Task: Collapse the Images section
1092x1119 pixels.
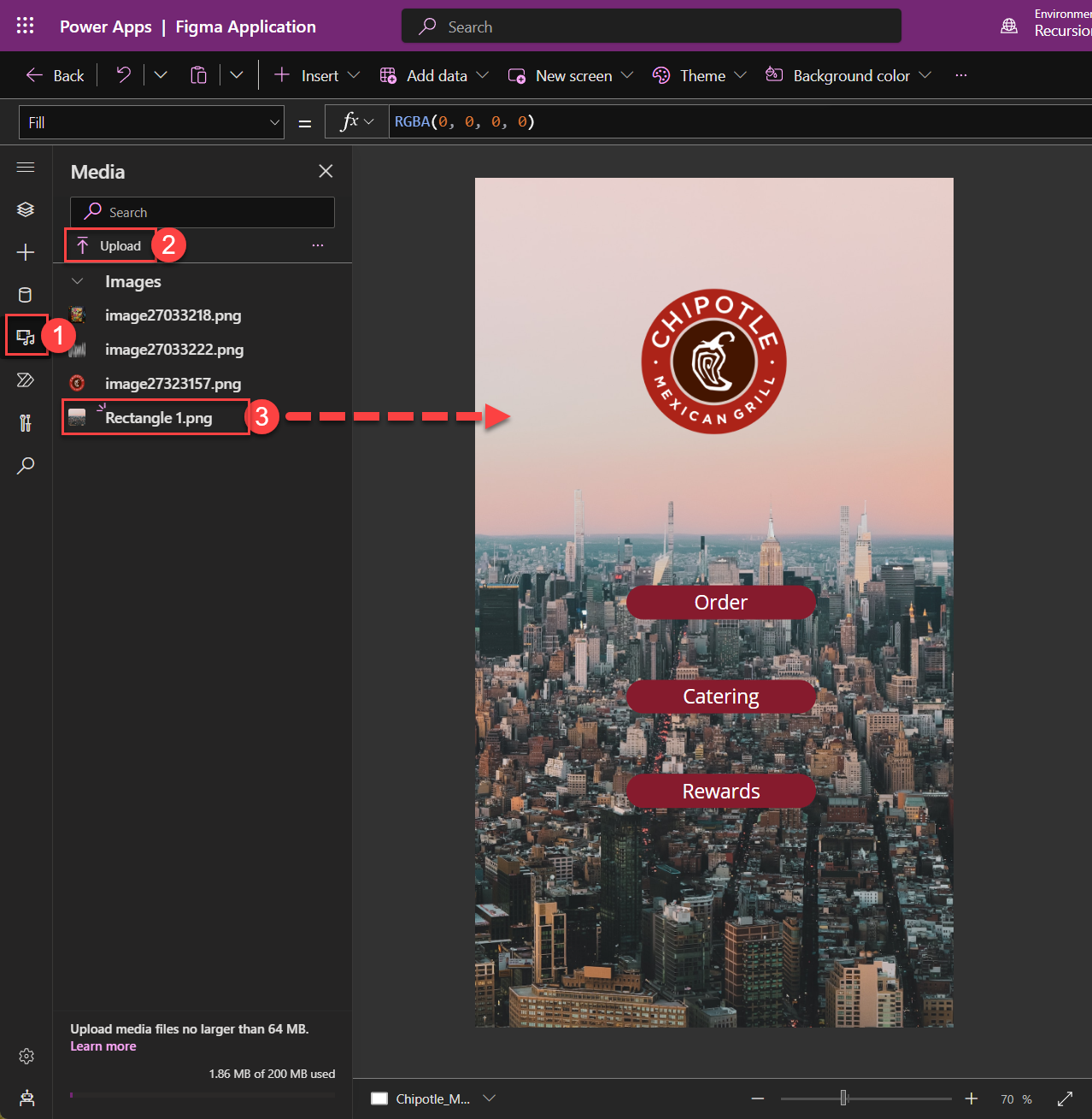Action: pos(77,280)
